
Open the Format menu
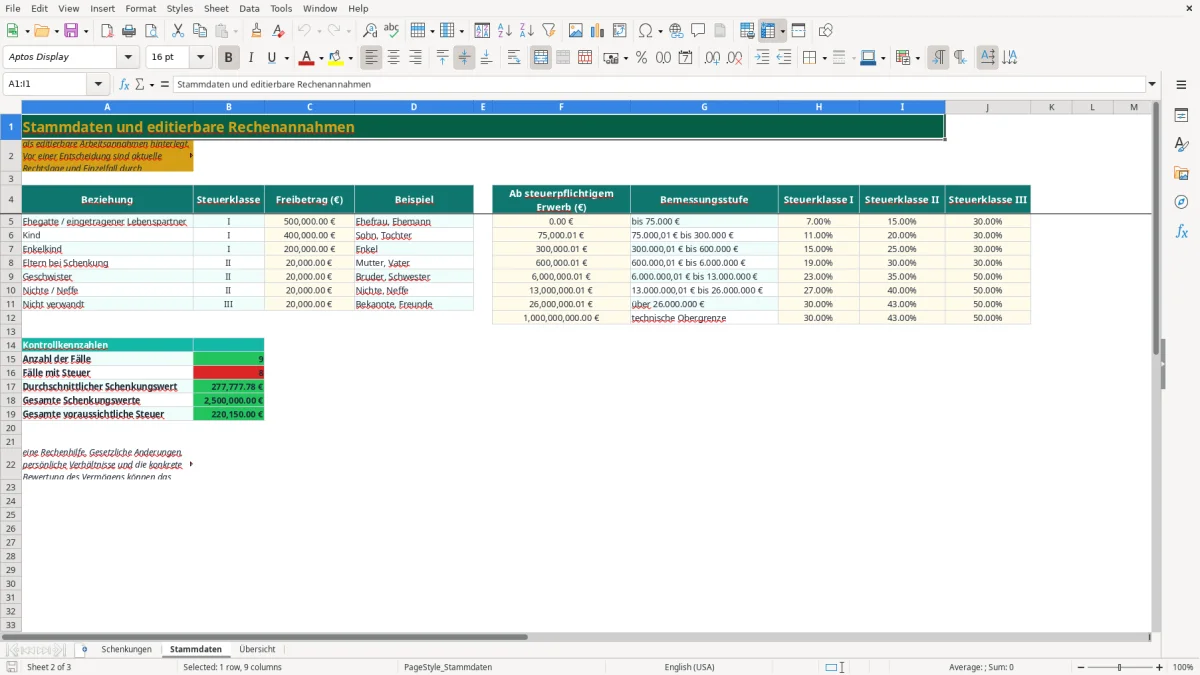pyautogui.click(x=140, y=8)
